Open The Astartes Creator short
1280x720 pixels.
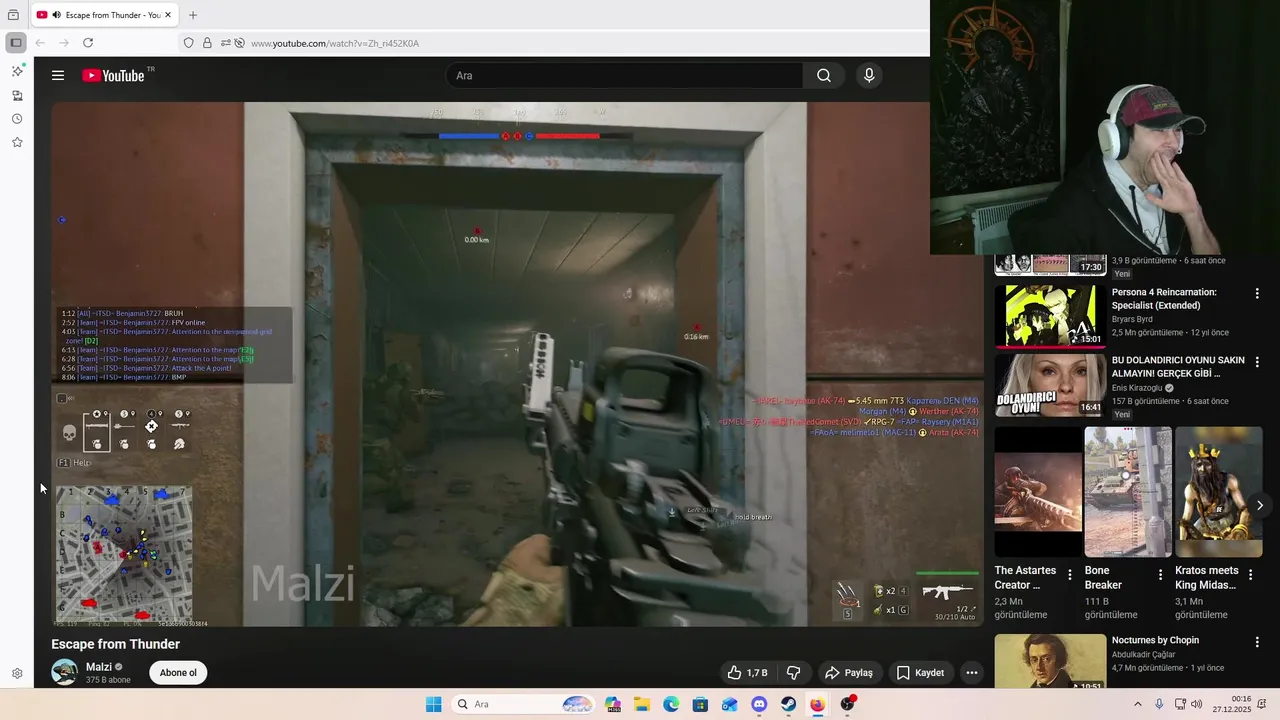point(1038,492)
